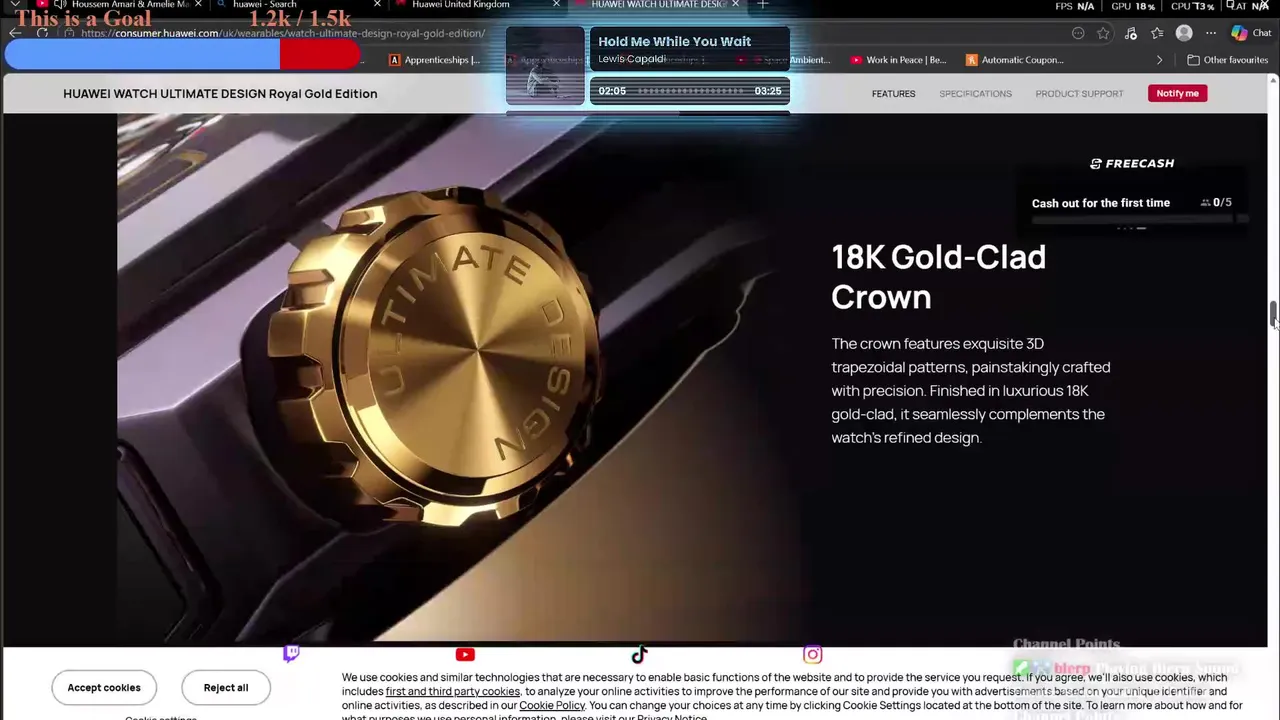Open a new browser tab with plus
Image resolution: width=1280 pixels, height=720 pixels.
[x=763, y=5]
